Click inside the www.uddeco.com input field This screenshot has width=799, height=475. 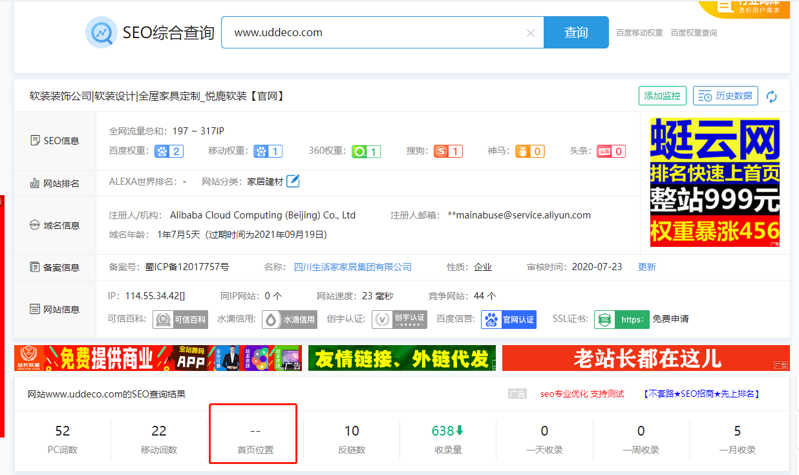pos(375,33)
